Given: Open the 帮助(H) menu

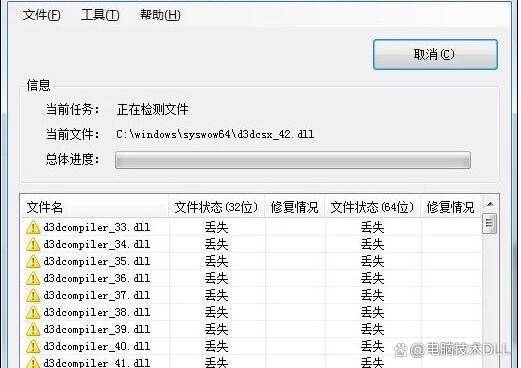Looking at the screenshot, I should (x=160, y=15).
